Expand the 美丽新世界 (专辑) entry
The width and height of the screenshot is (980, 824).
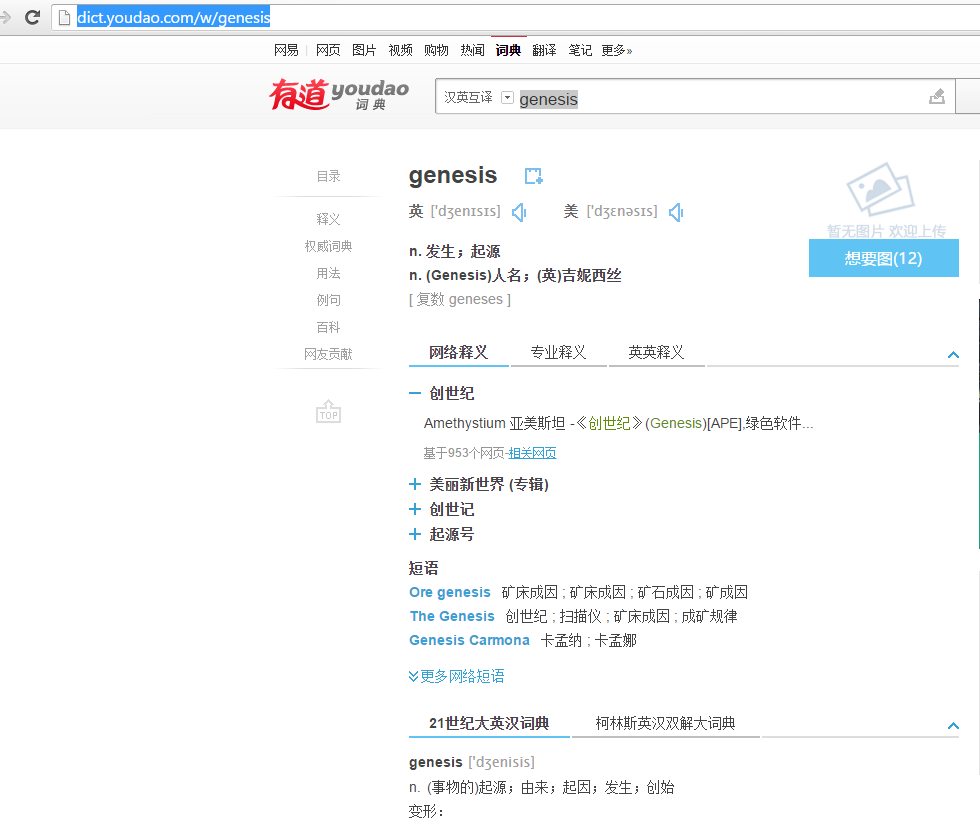pos(415,484)
